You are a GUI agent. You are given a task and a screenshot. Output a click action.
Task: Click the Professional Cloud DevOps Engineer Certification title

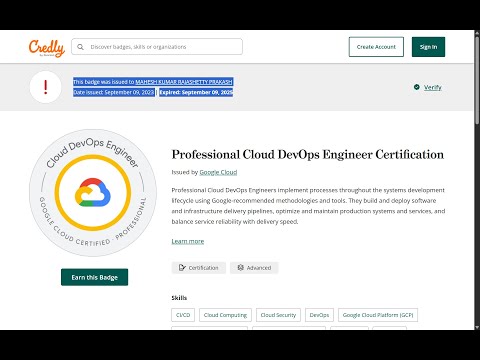(x=308, y=155)
